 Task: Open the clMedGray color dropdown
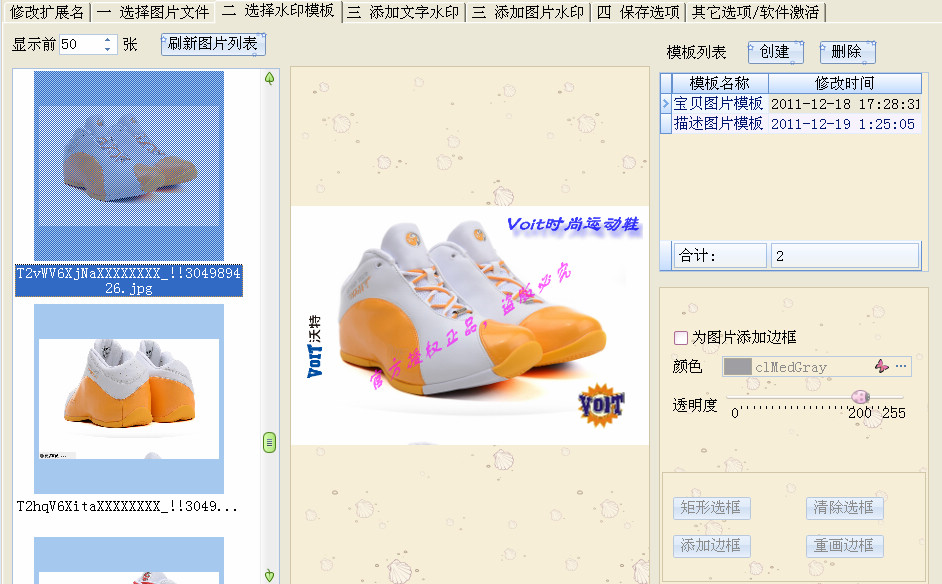790,367
